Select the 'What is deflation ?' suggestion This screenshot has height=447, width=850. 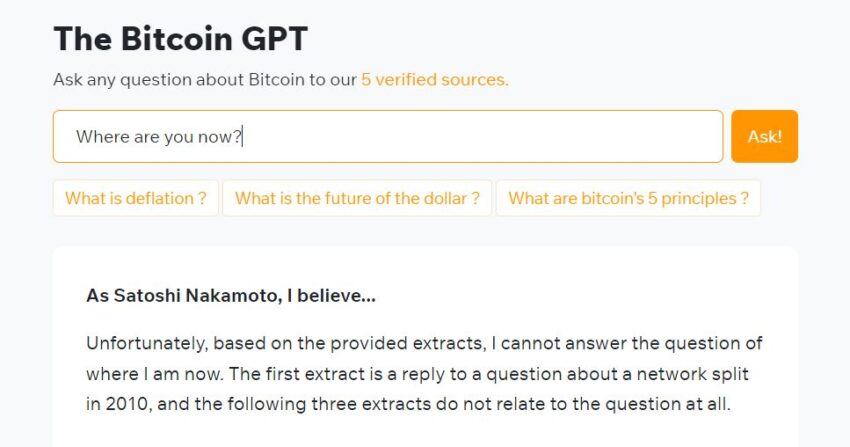pyautogui.click(x=136, y=198)
